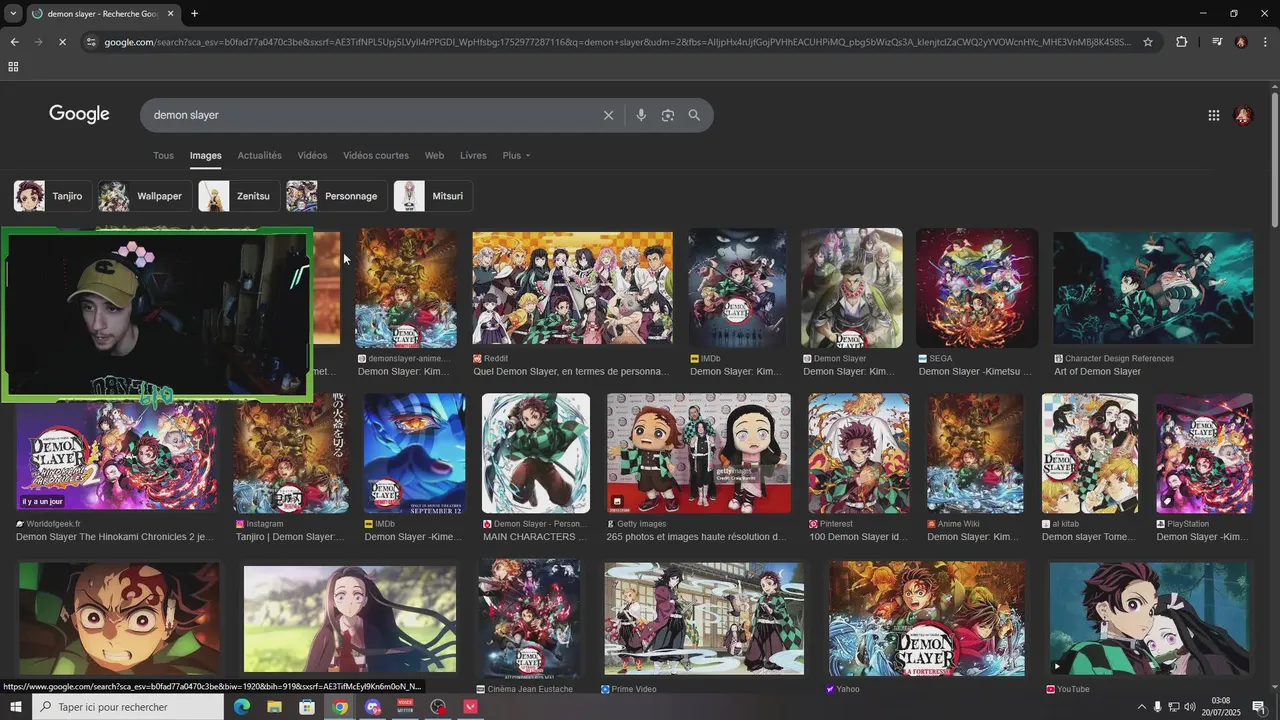The width and height of the screenshot is (1280, 720).
Task: Open the Vidéos courtes tab
Action: point(376,156)
